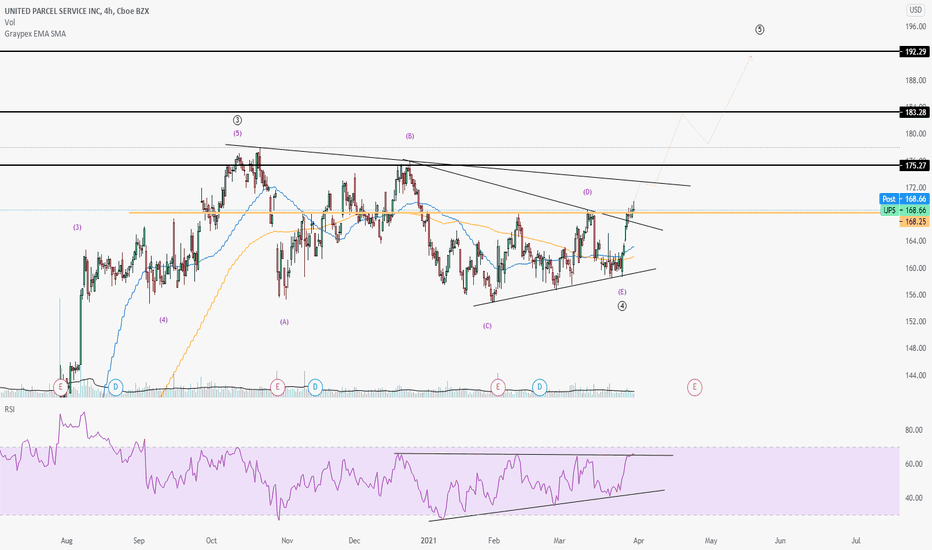Click the Apr label on the time axis
Screen dimensions: 932x550
(638, 540)
